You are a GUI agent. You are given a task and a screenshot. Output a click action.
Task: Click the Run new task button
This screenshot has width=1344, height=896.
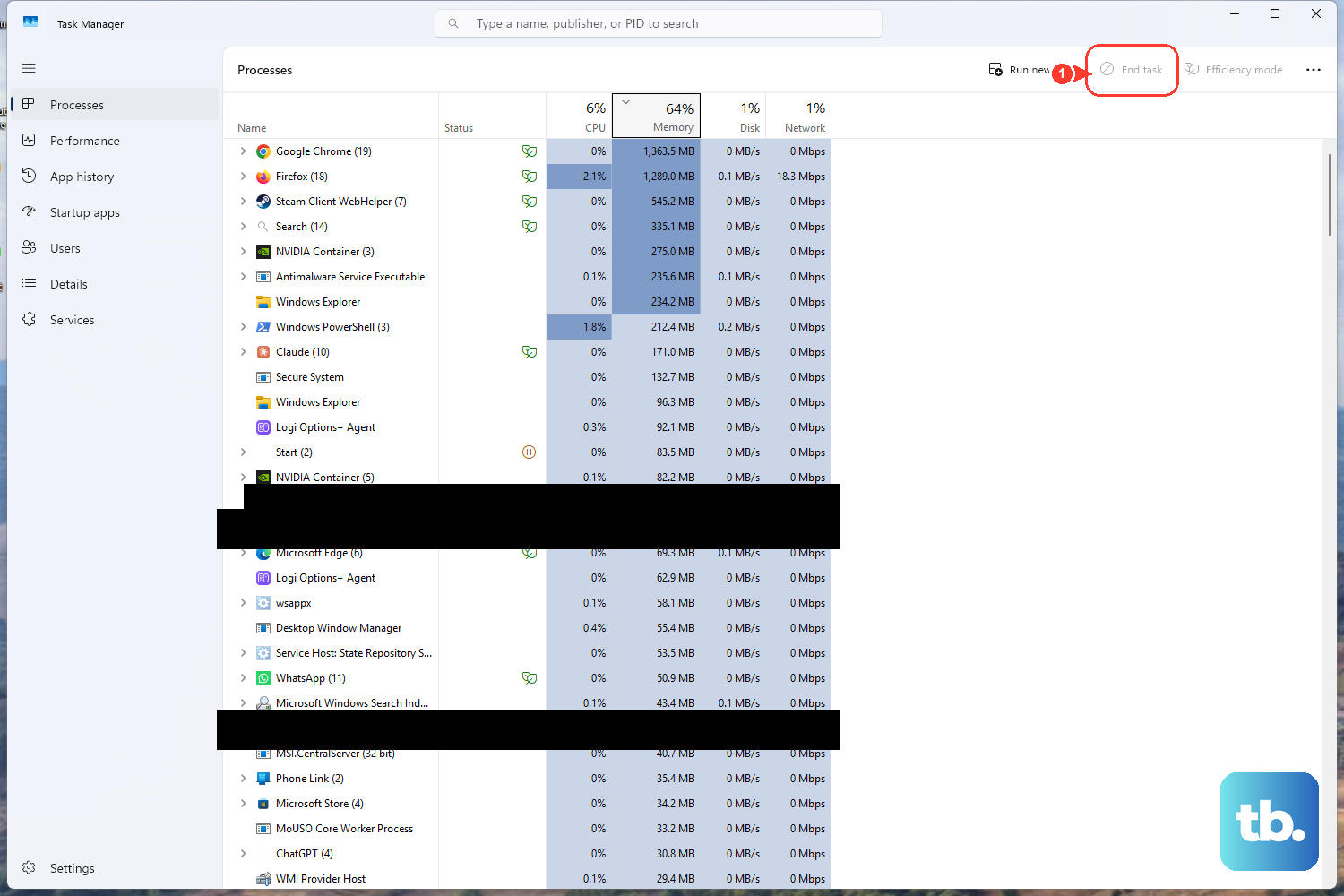pos(1019,70)
